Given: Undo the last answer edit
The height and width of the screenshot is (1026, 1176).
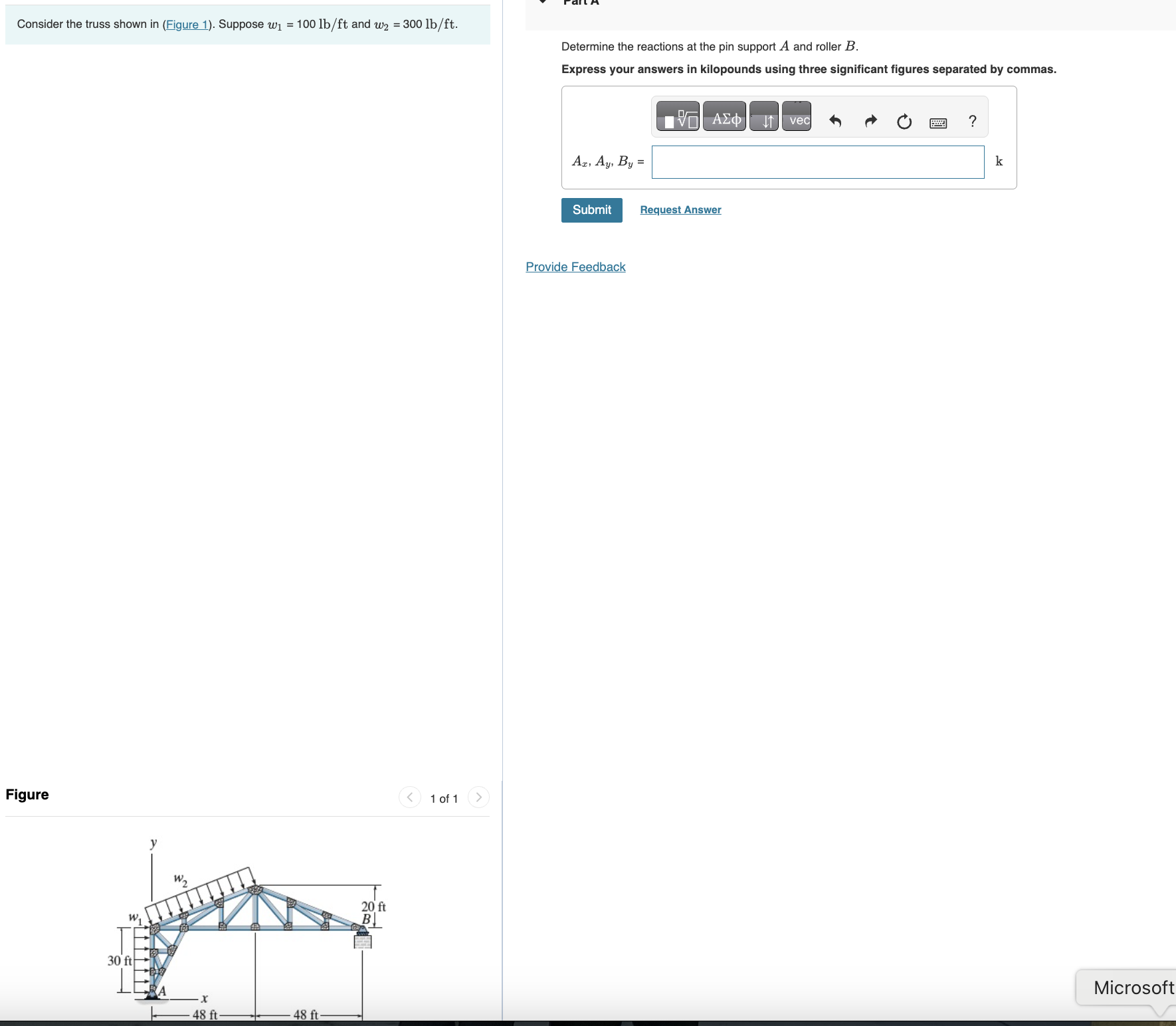Looking at the screenshot, I should 835,121.
